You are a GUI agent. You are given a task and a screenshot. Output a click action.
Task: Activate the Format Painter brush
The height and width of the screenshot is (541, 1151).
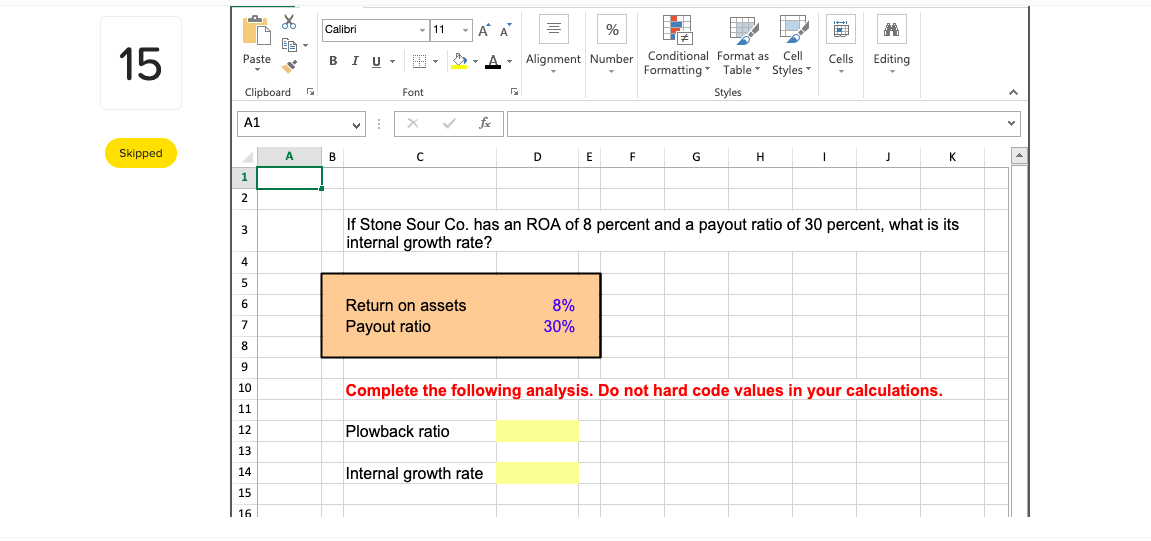coord(290,67)
